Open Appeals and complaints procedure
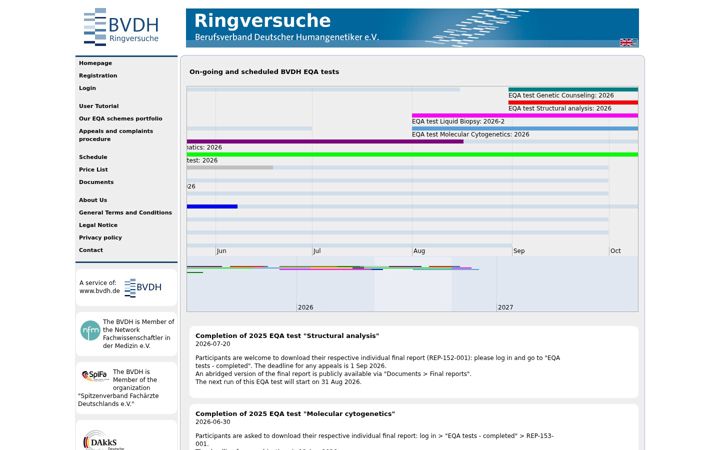The width and height of the screenshot is (720, 450). click(x=116, y=135)
